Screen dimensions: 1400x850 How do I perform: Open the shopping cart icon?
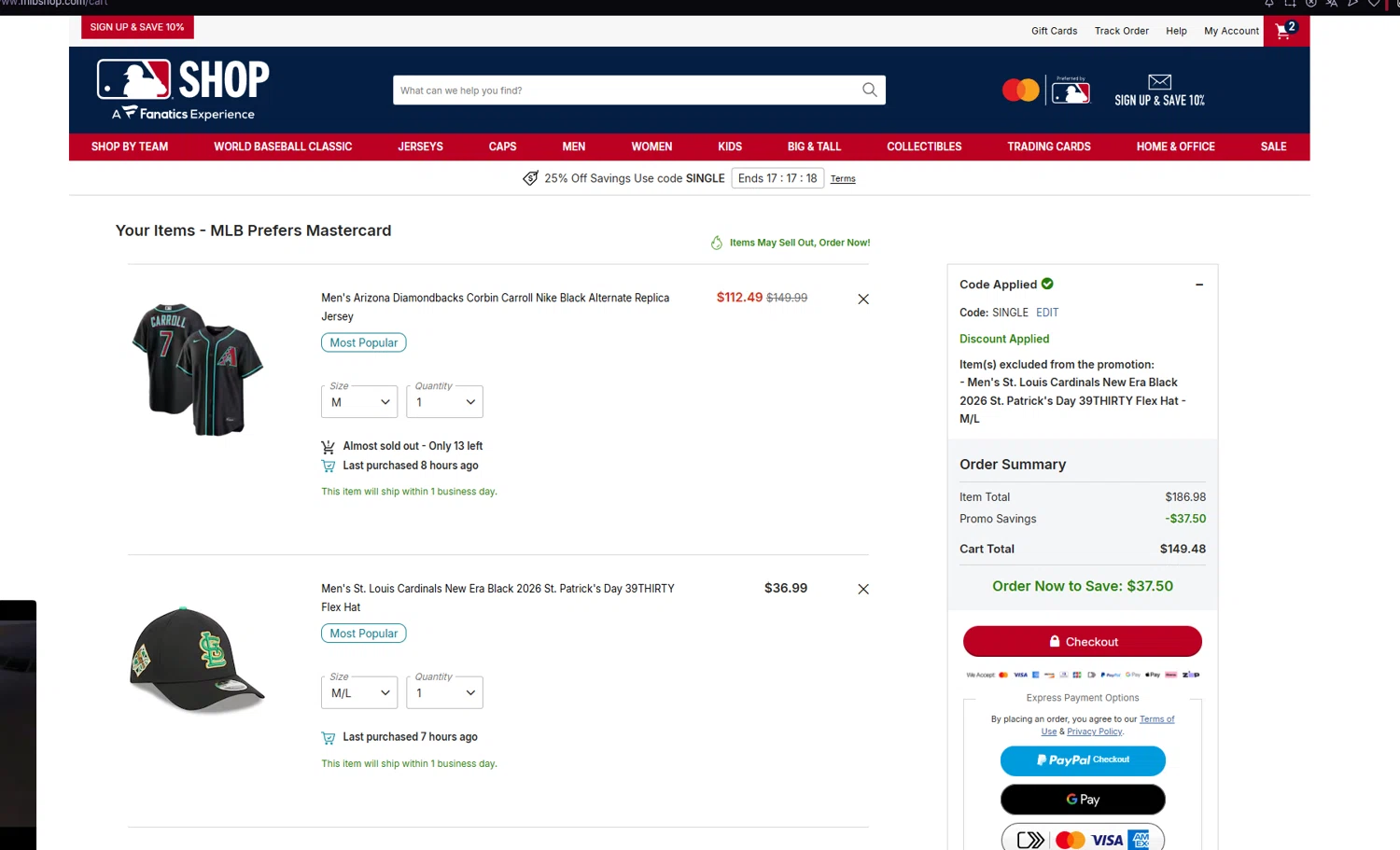click(1286, 31)
